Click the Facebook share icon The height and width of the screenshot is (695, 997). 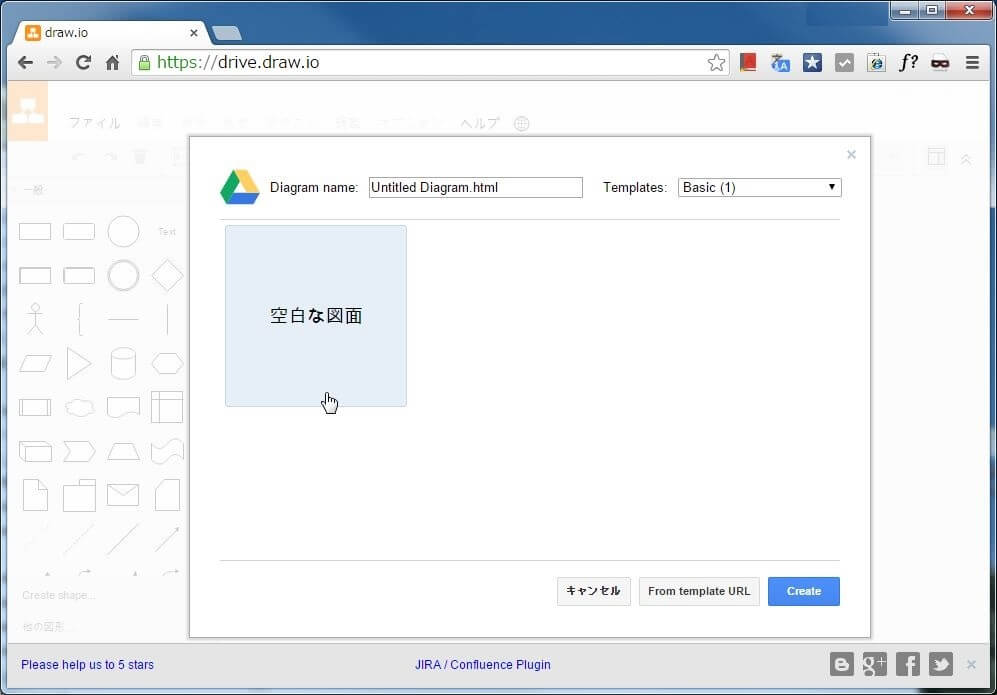(x=908, y=664)
